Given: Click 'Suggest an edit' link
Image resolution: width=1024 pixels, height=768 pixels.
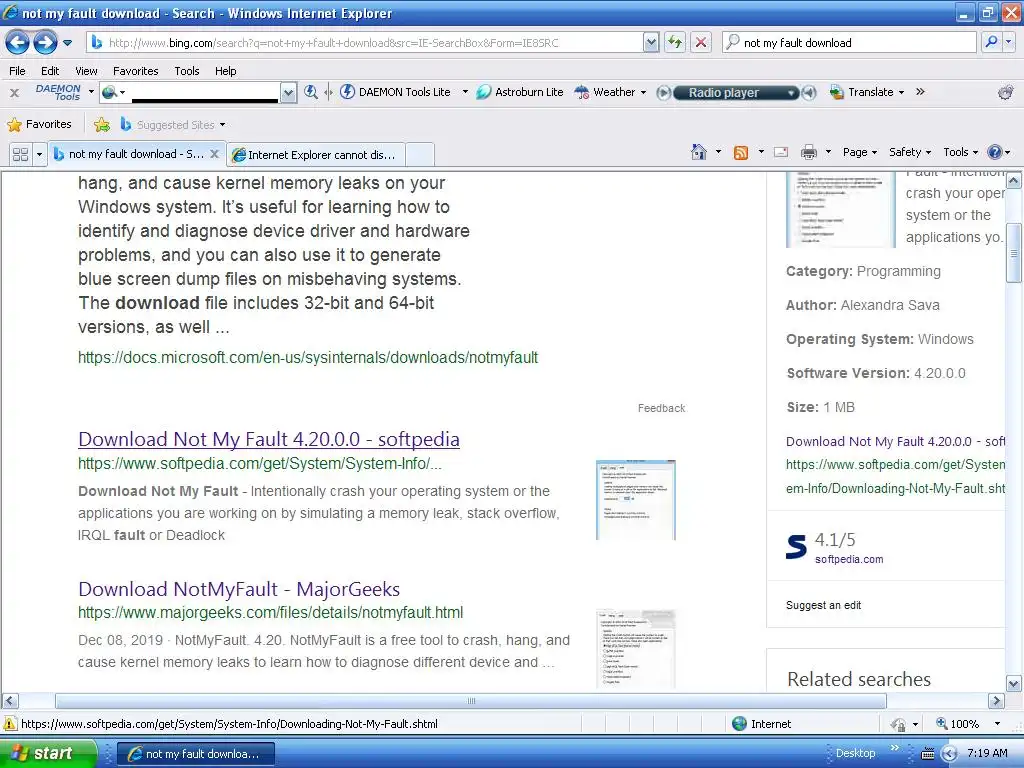Looking at the screenshot, I should 824,605.
